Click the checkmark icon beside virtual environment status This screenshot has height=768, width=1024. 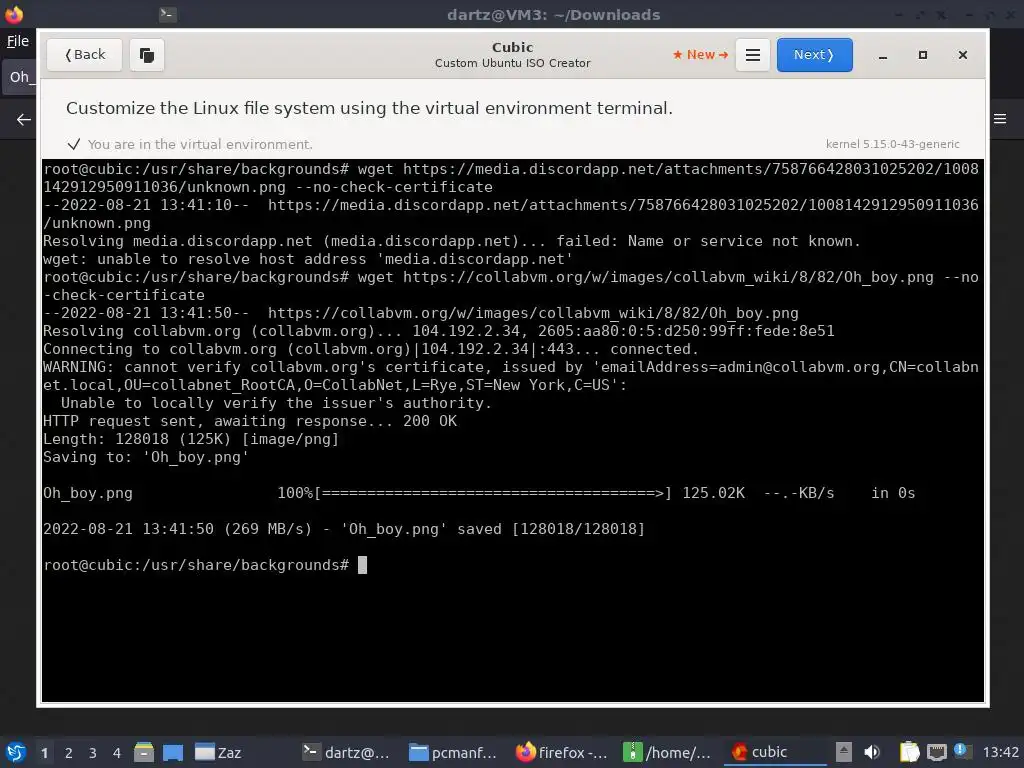click(74, 144)
